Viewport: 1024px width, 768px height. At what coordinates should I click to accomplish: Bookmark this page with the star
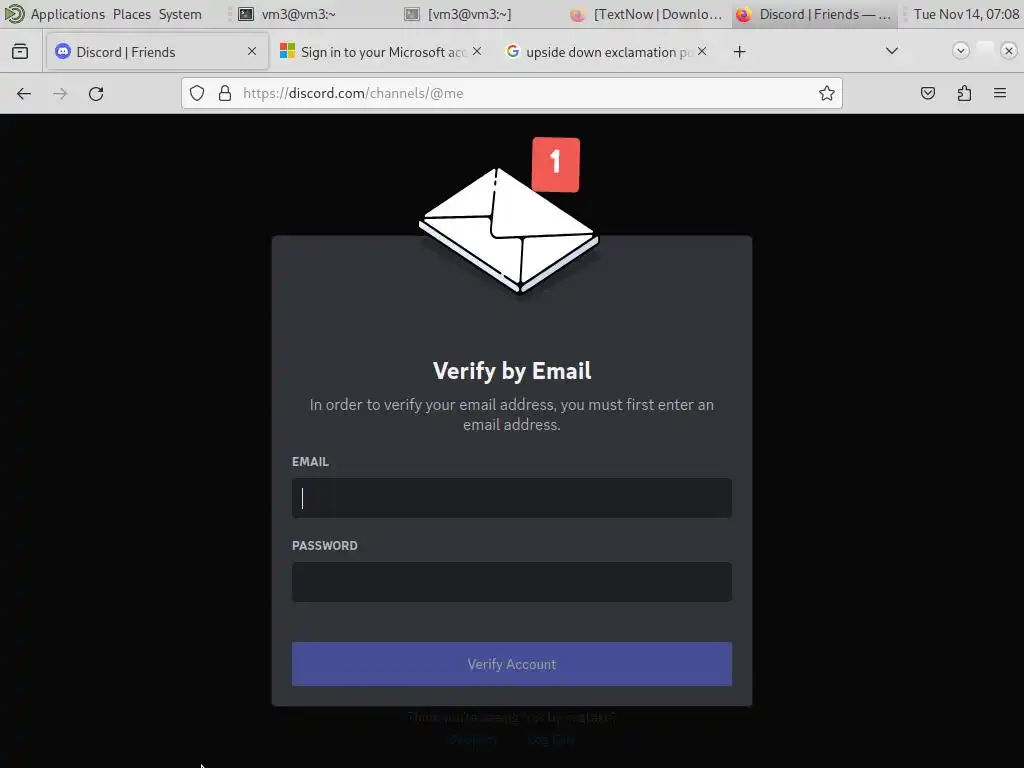[x=826, y=93]
